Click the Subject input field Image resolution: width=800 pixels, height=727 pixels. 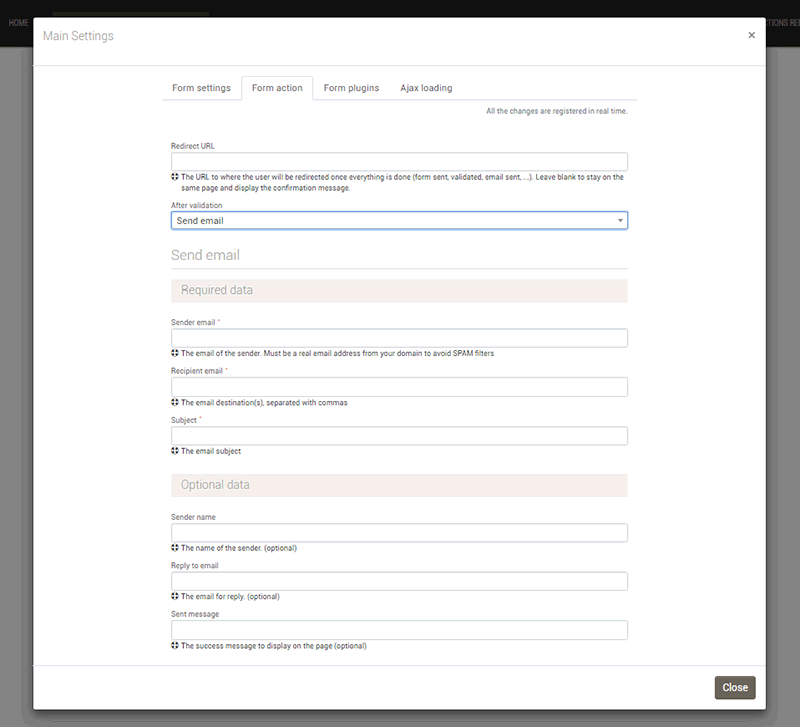[x=399, y=436]
